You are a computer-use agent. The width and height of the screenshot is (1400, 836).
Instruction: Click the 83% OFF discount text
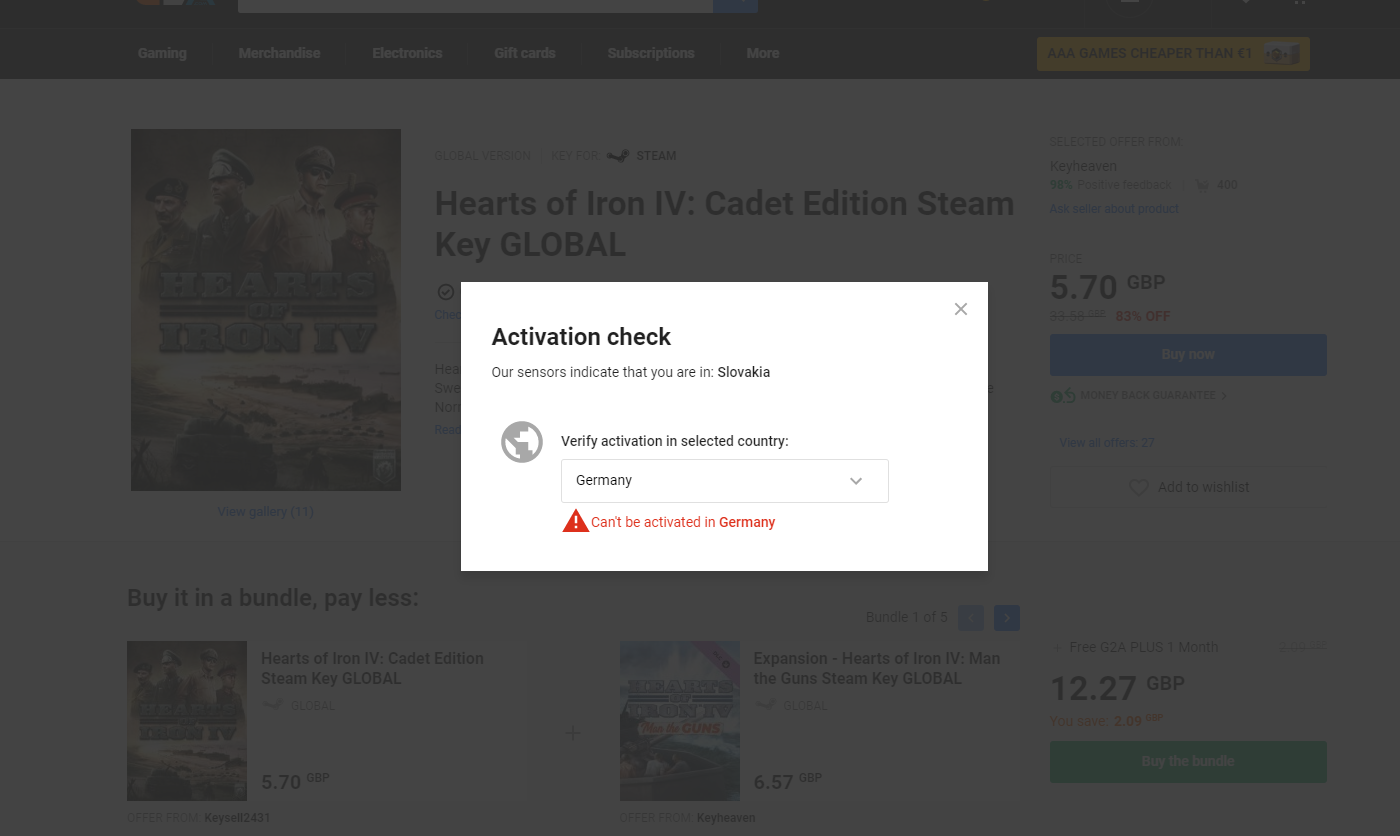tap(1143, 316)
